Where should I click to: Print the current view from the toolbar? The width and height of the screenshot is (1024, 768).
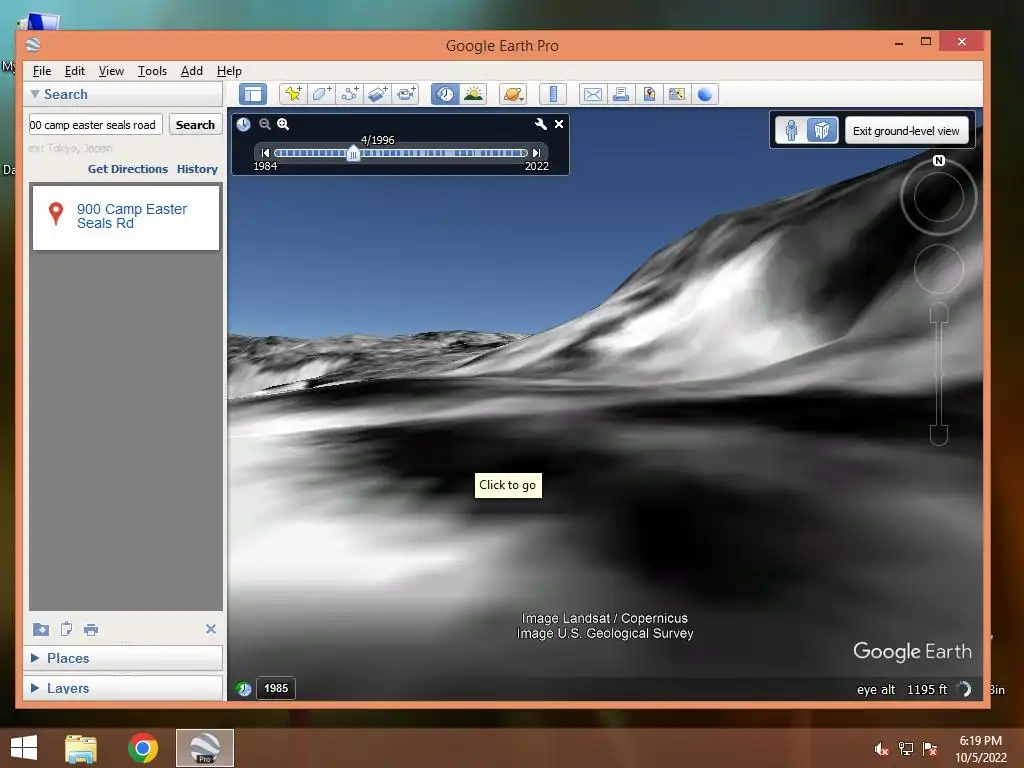tap(620, 94)
